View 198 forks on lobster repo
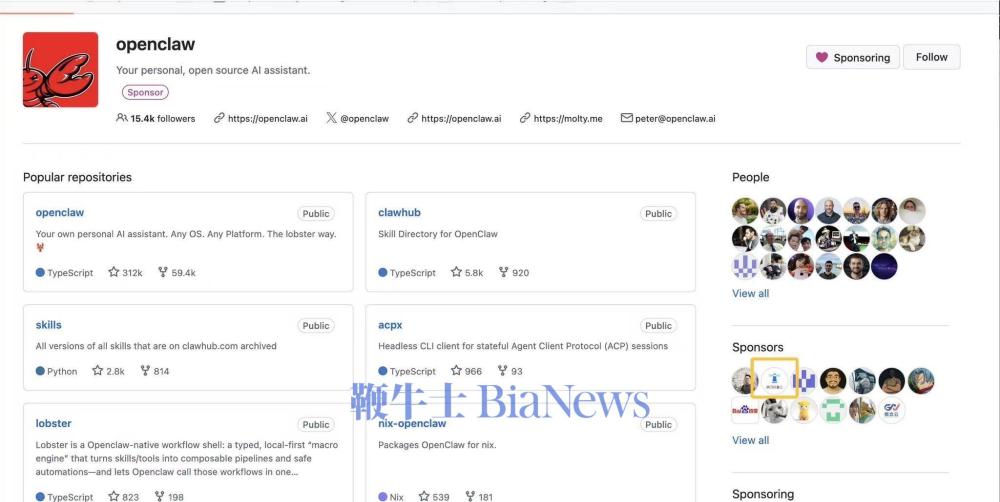Image resolution: width=1000 pixels, height=502 pixels. (x=170, y=497)
